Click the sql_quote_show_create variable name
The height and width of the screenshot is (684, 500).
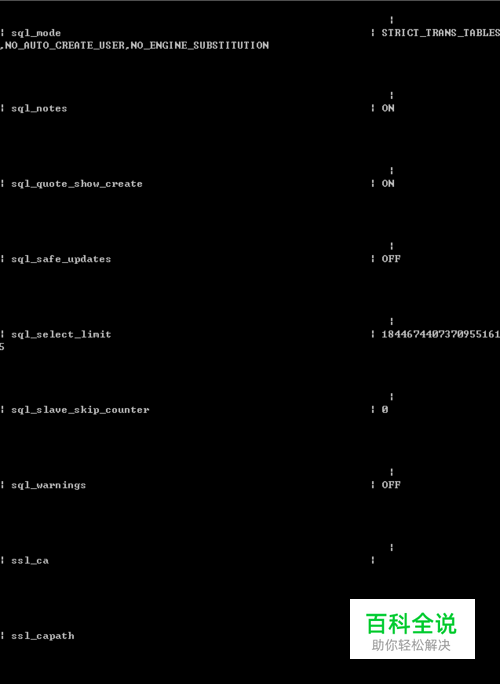click(77, 184)
